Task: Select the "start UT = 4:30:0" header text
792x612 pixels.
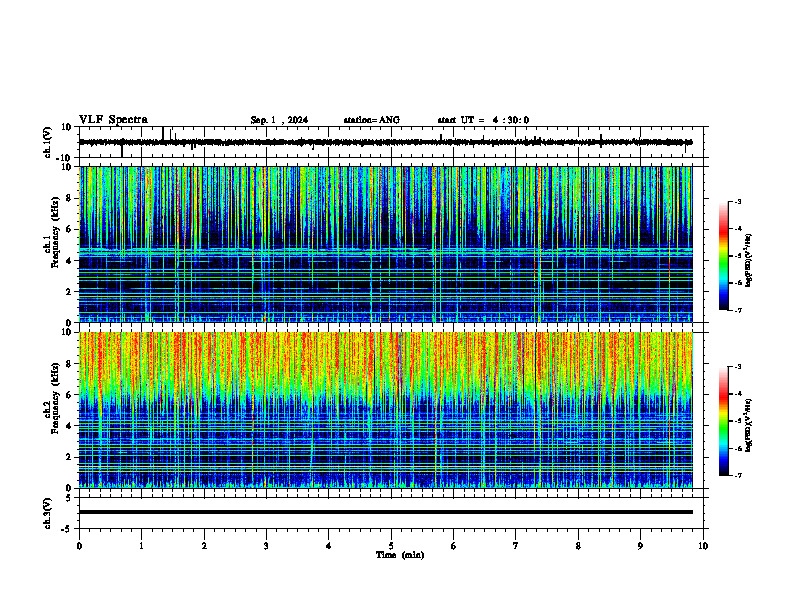Action: pos(483,120)
